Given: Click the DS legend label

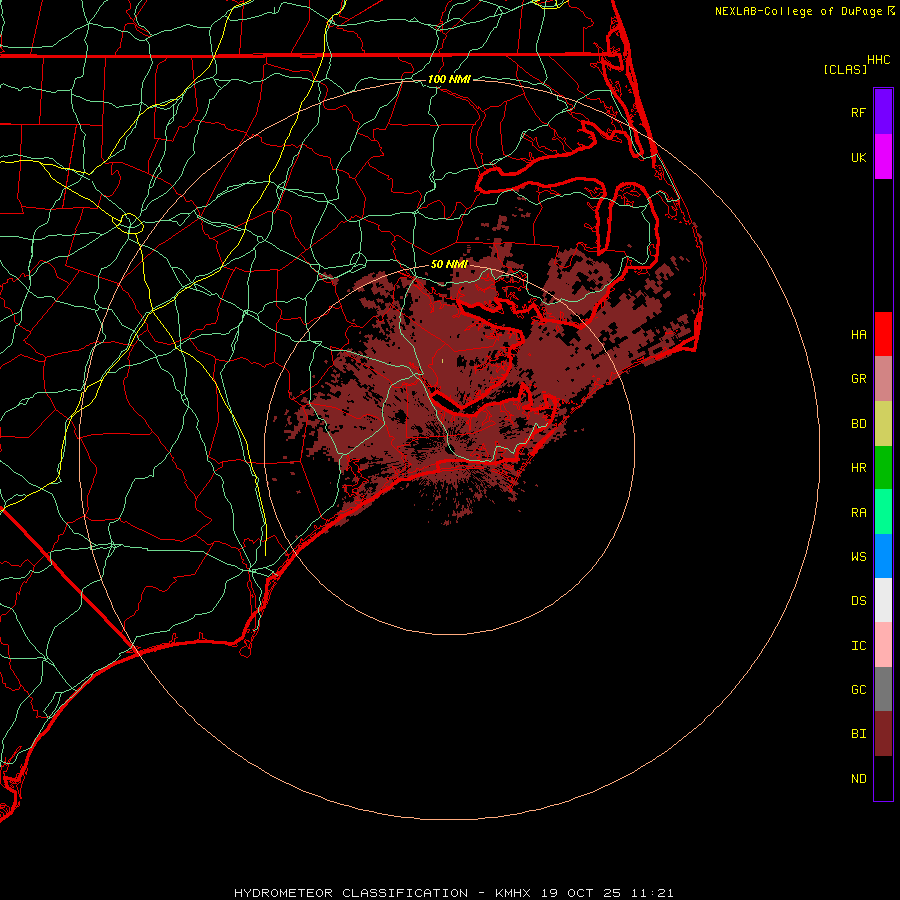Looking at the screenshot, I should pyautogui.click(x=858, y=601).
